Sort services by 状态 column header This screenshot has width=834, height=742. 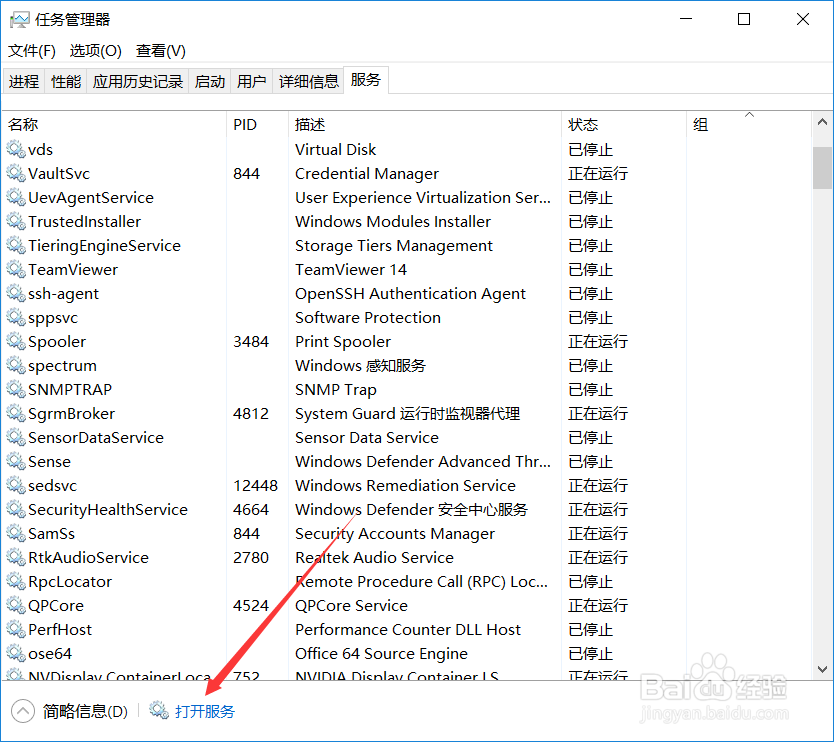point(624,124)
